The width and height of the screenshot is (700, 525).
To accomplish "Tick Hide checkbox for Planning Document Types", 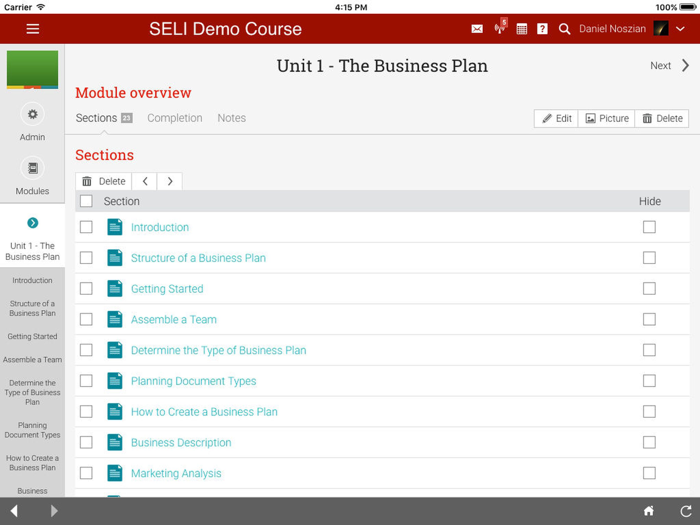I will tap(649, 381).
